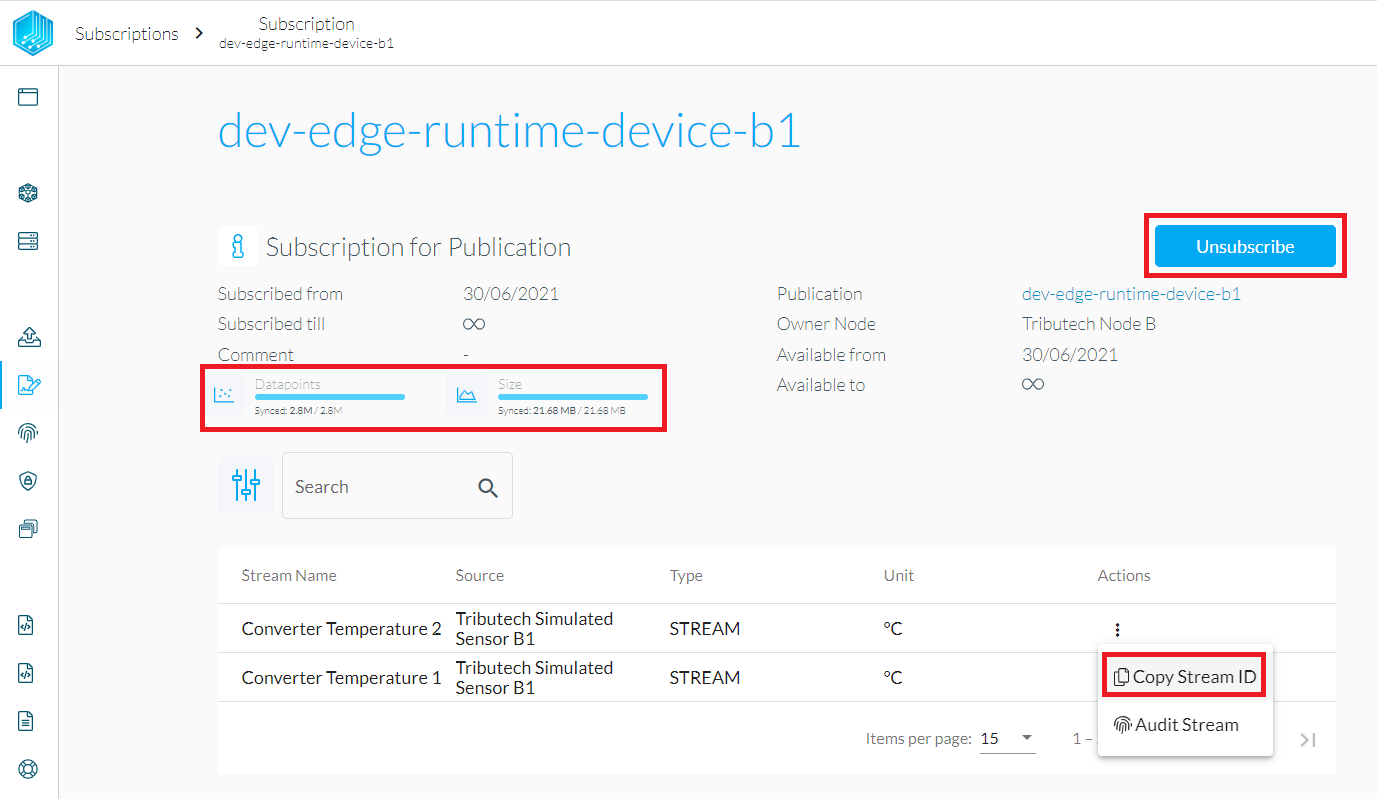Click the Available from date 30/06/2021

click(x=1070, y=355)
